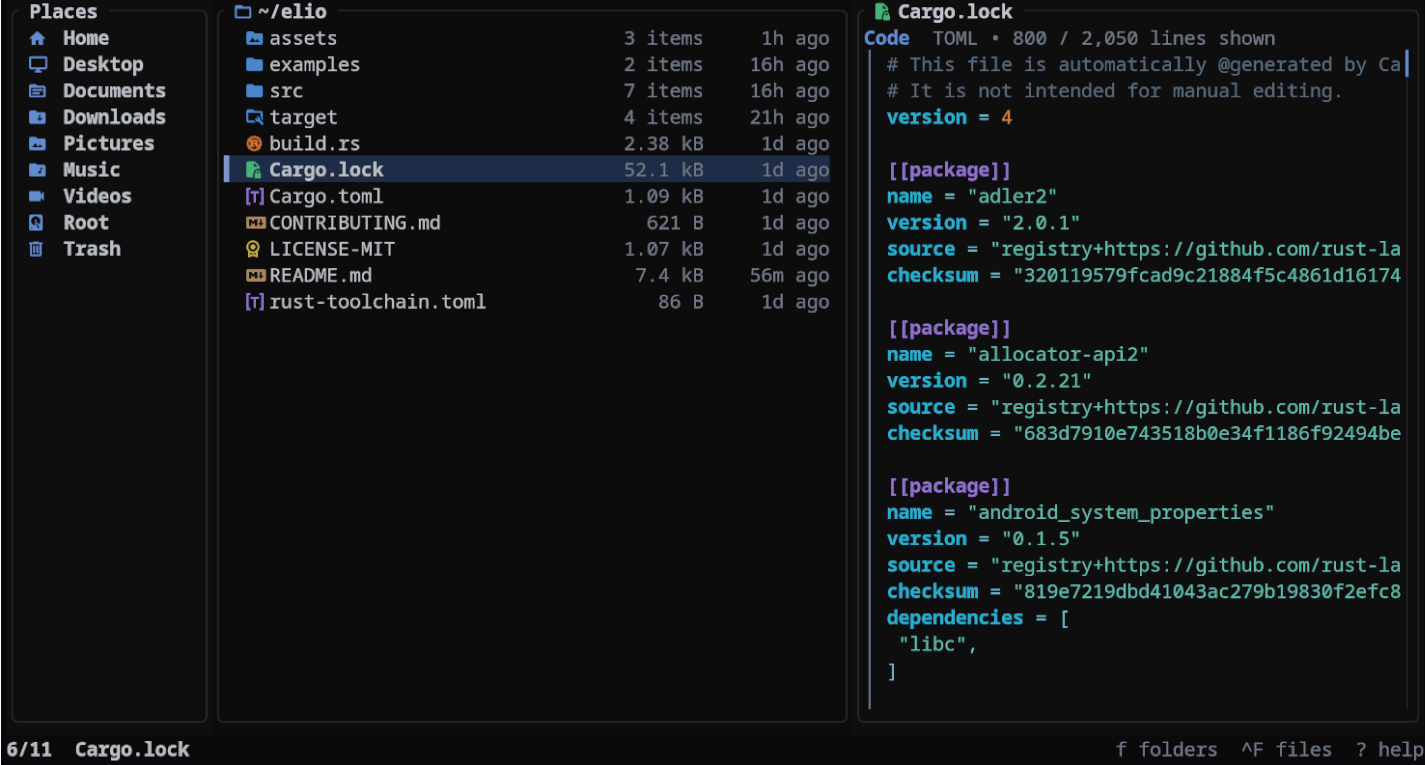
Task: Expand the src directory
Action: 286,91
